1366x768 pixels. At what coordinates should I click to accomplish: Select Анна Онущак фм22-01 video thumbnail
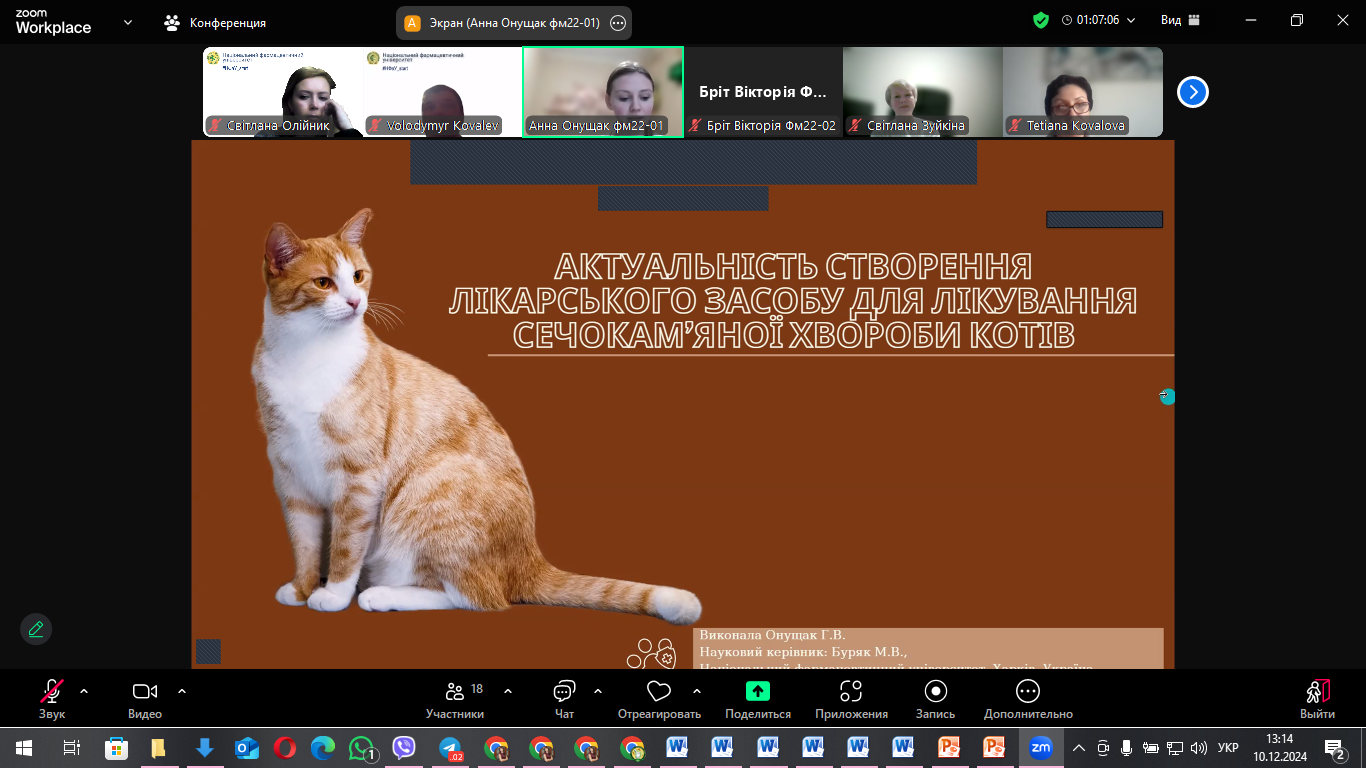603,91
